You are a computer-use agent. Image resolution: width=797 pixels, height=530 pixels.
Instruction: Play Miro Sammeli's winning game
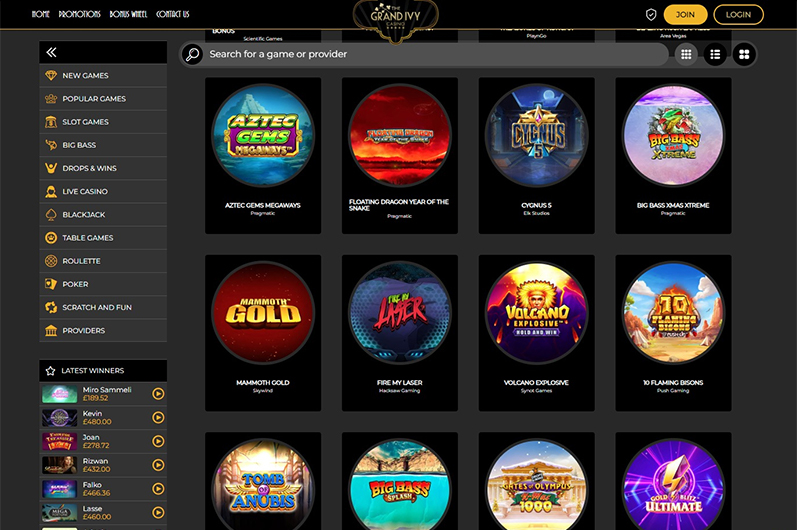158,393
